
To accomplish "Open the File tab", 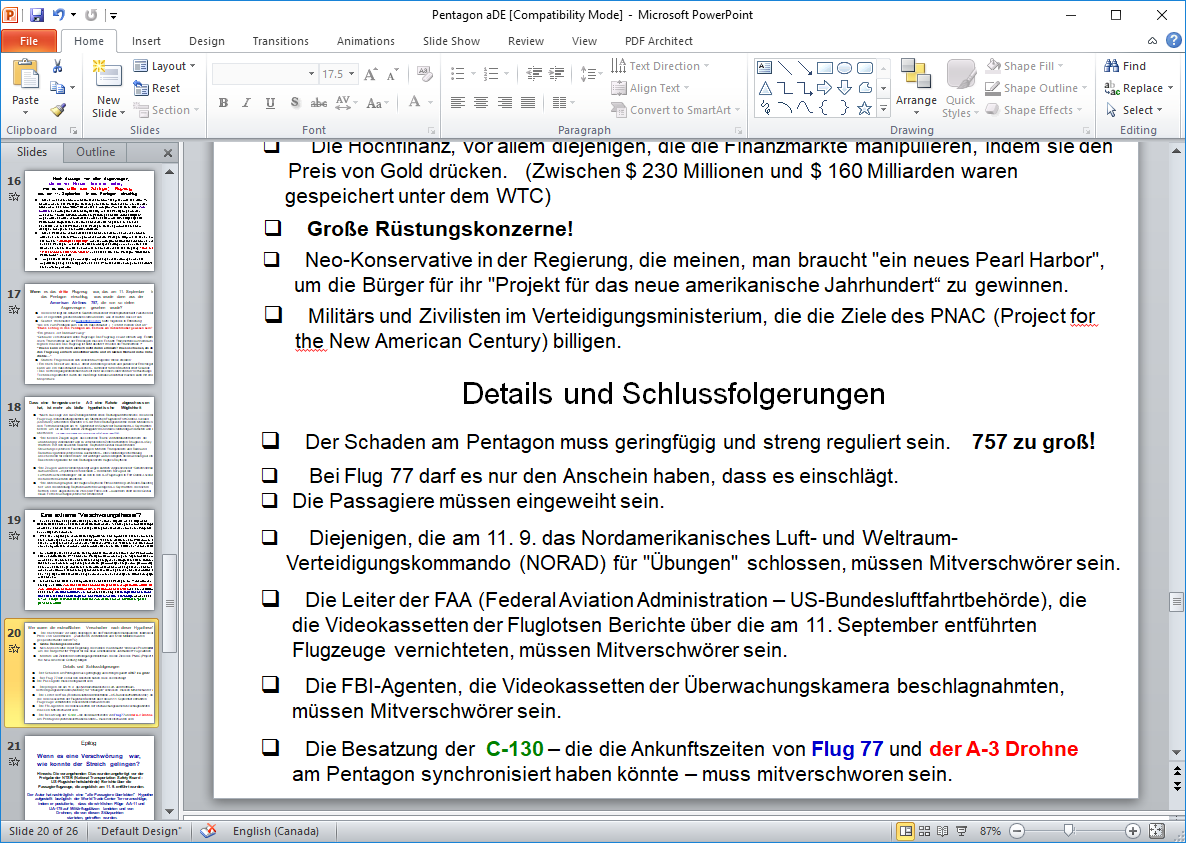I will [29, 41].
